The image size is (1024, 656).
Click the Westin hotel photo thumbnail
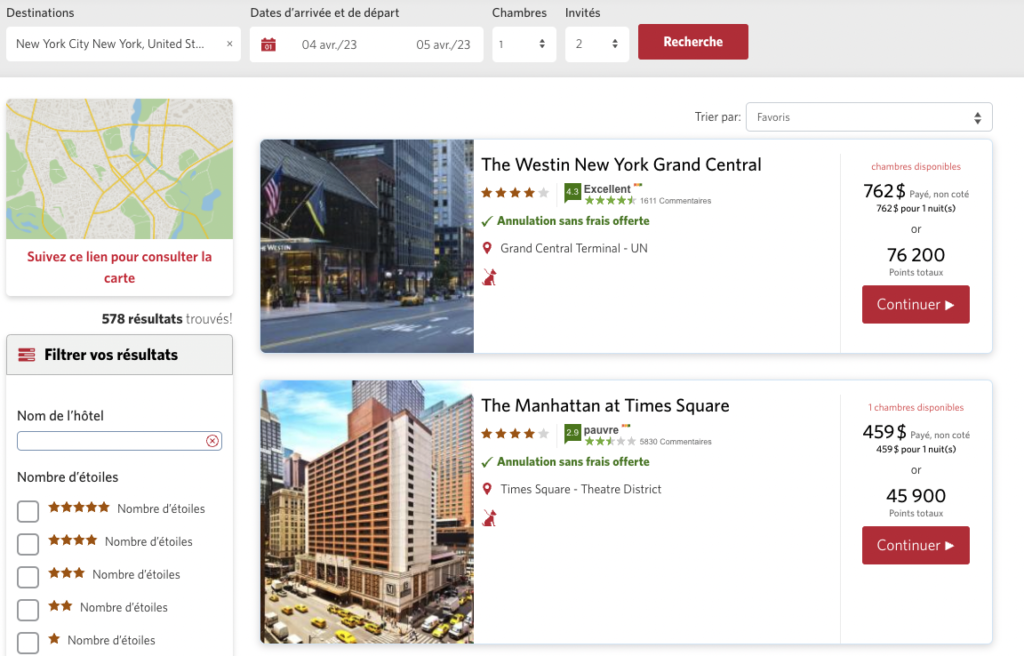(x=367, y=246)
